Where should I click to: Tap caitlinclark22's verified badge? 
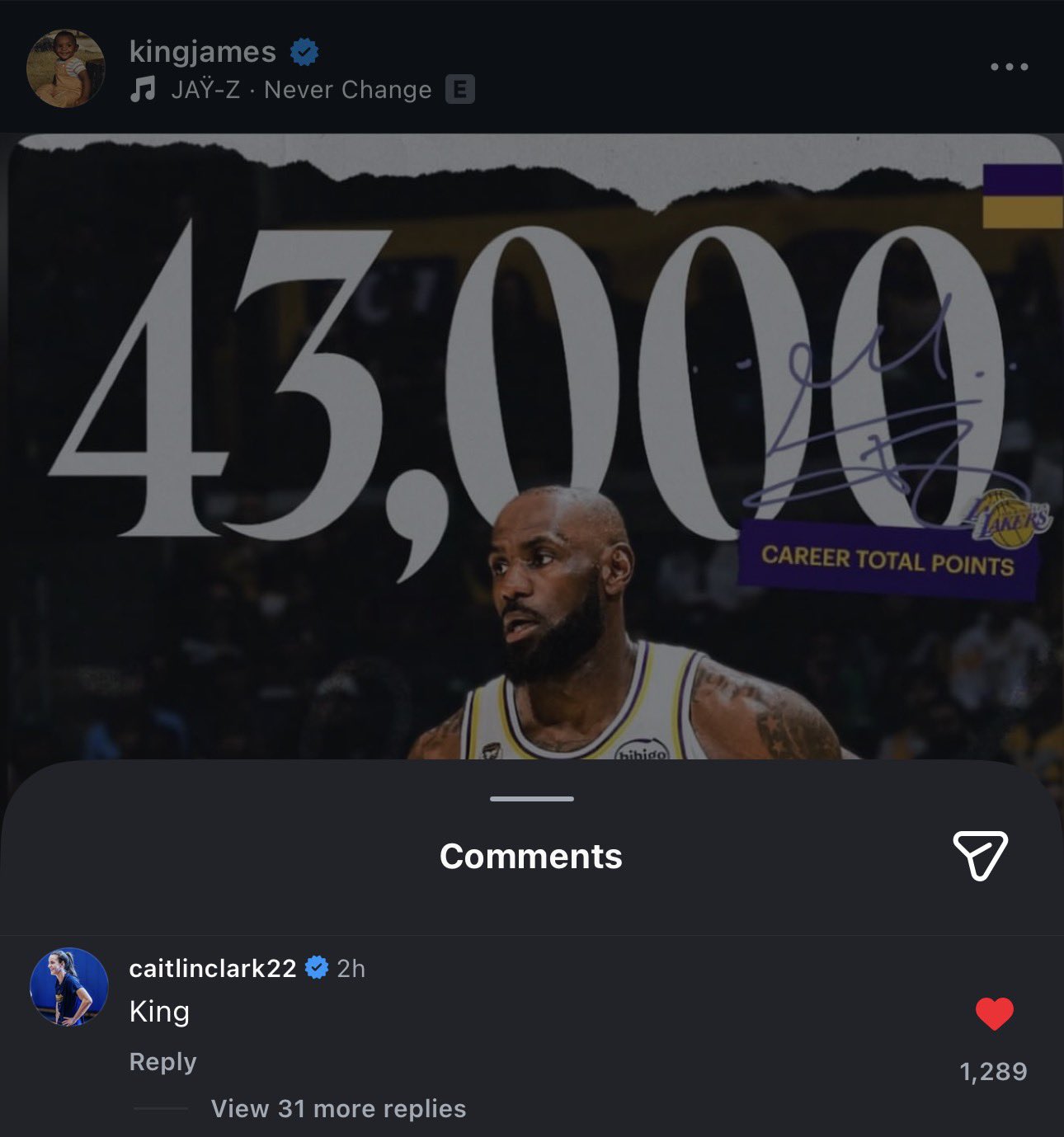pos(317,968)
